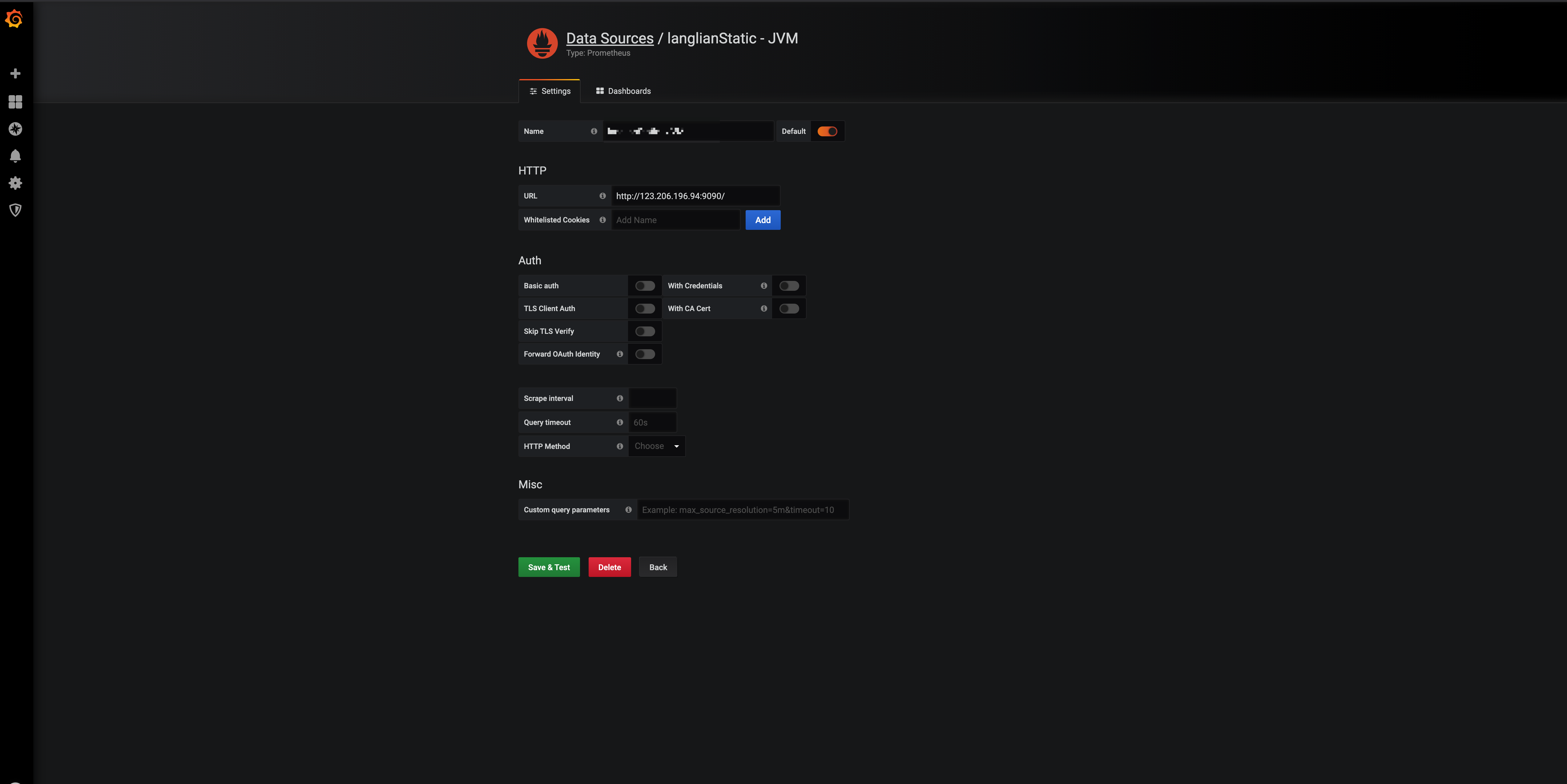This screenshot has height=784, width=1567.
Task: Show info tooltip for HTTP Method
Action: pos(619,446)
